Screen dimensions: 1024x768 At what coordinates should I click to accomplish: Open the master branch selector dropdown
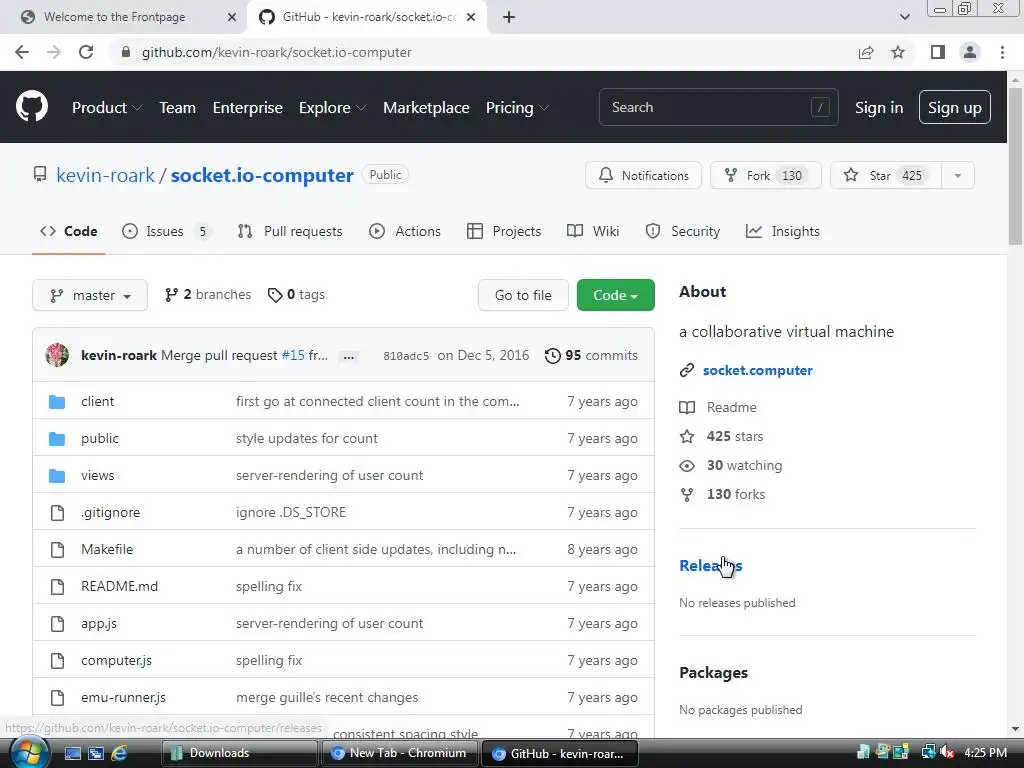(x=90, y=295)
